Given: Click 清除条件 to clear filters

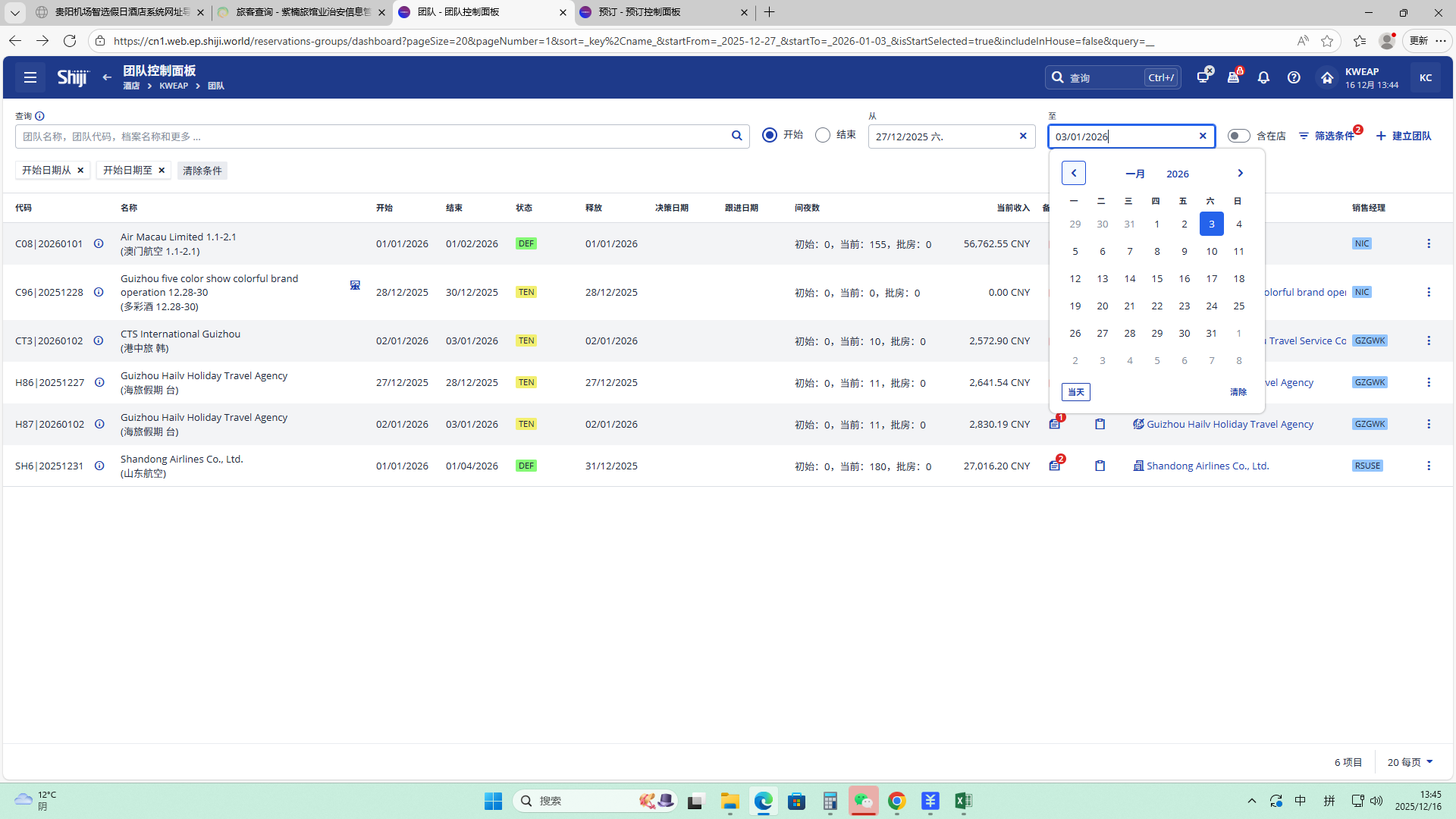Looking at the screenshot, I should (x=202, y=171).
